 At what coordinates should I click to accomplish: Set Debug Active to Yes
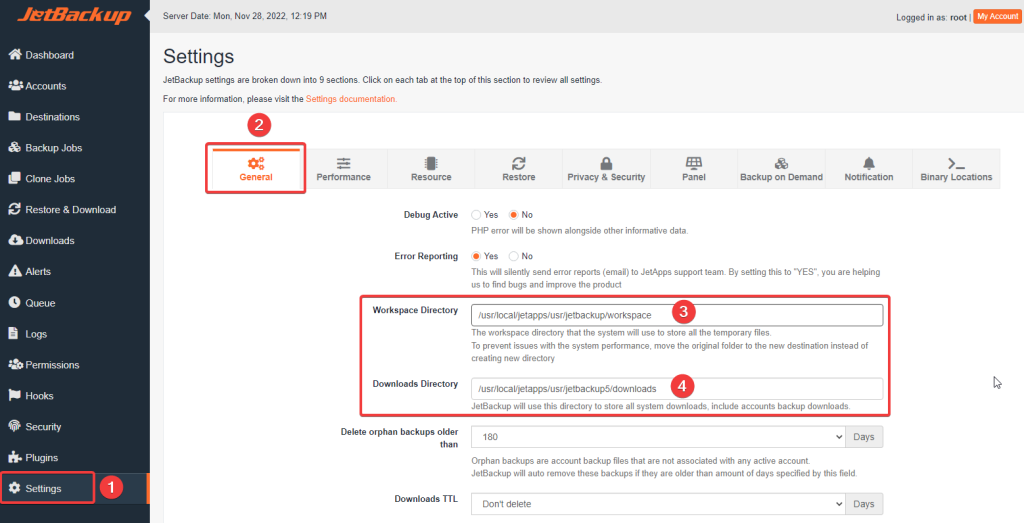476,215
